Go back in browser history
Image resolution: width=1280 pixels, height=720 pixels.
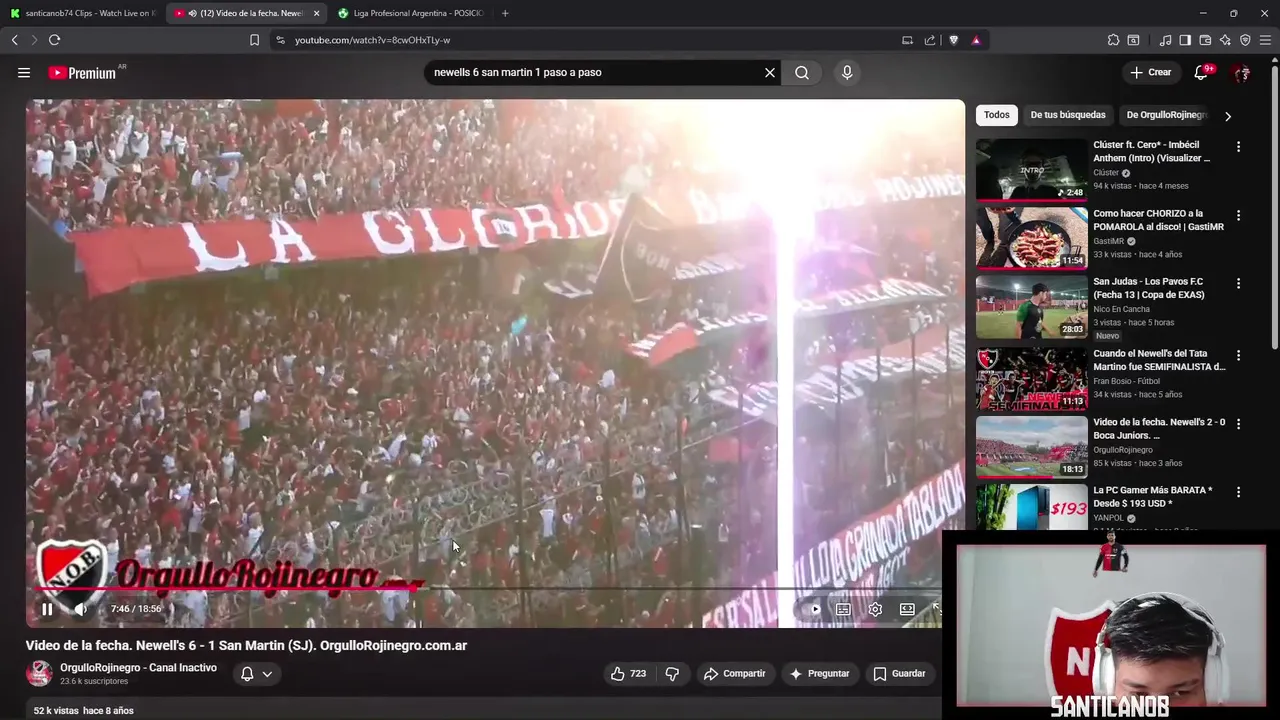[x=14, y=40]
